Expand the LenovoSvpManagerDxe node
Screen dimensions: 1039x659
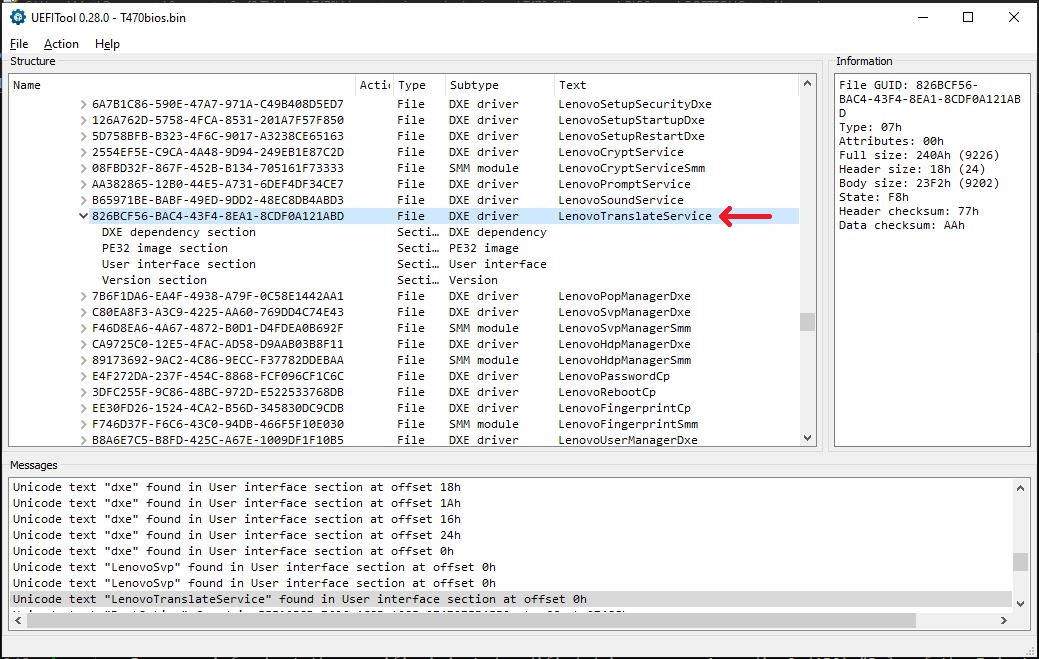coord(83,312)
